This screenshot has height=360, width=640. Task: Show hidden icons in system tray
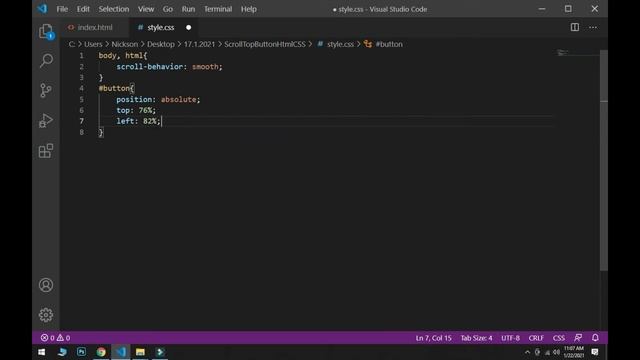click(x=527, y=352)
